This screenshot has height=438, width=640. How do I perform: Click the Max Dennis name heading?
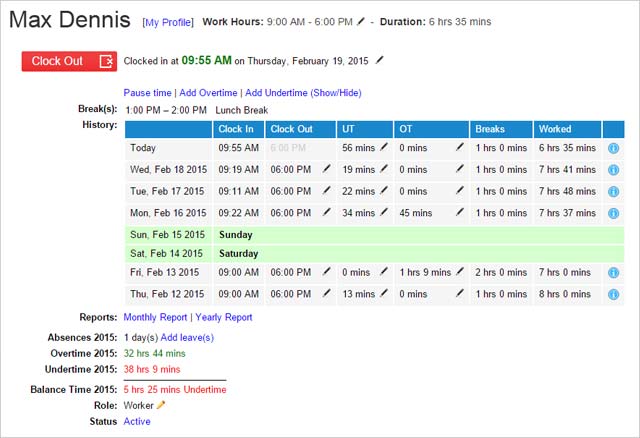pyautogui.click(x=70, y=20)
